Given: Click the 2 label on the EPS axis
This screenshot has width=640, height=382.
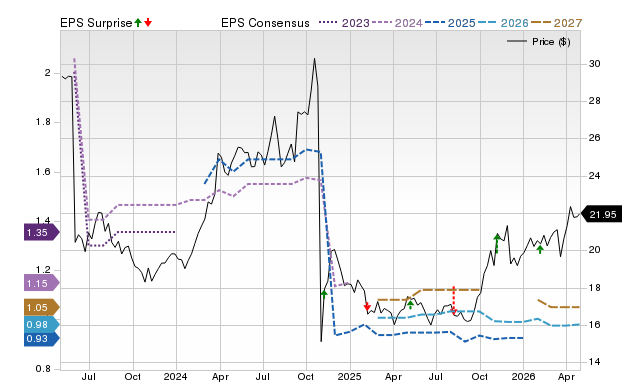Looking at the screenshot, I should point(48,73).
